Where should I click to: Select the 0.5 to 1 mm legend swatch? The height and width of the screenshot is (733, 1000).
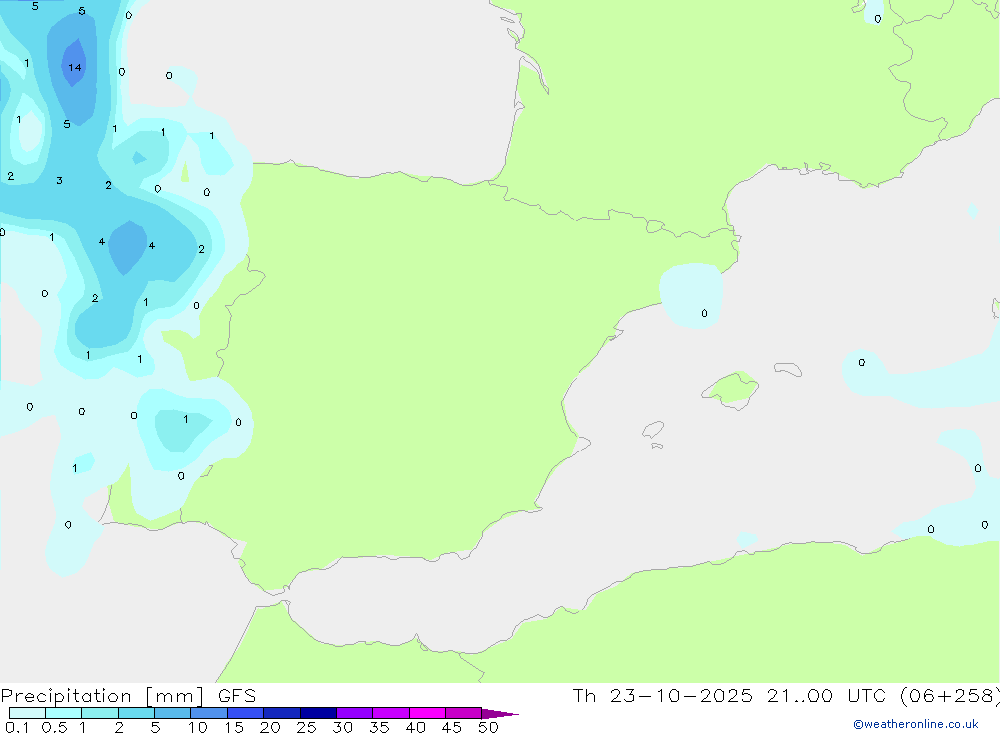[x=63, y=713]
